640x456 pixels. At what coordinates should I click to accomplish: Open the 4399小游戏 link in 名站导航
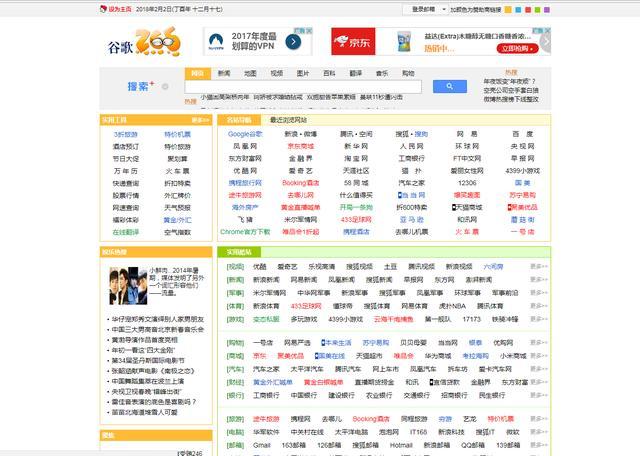(x=522, y=171)
